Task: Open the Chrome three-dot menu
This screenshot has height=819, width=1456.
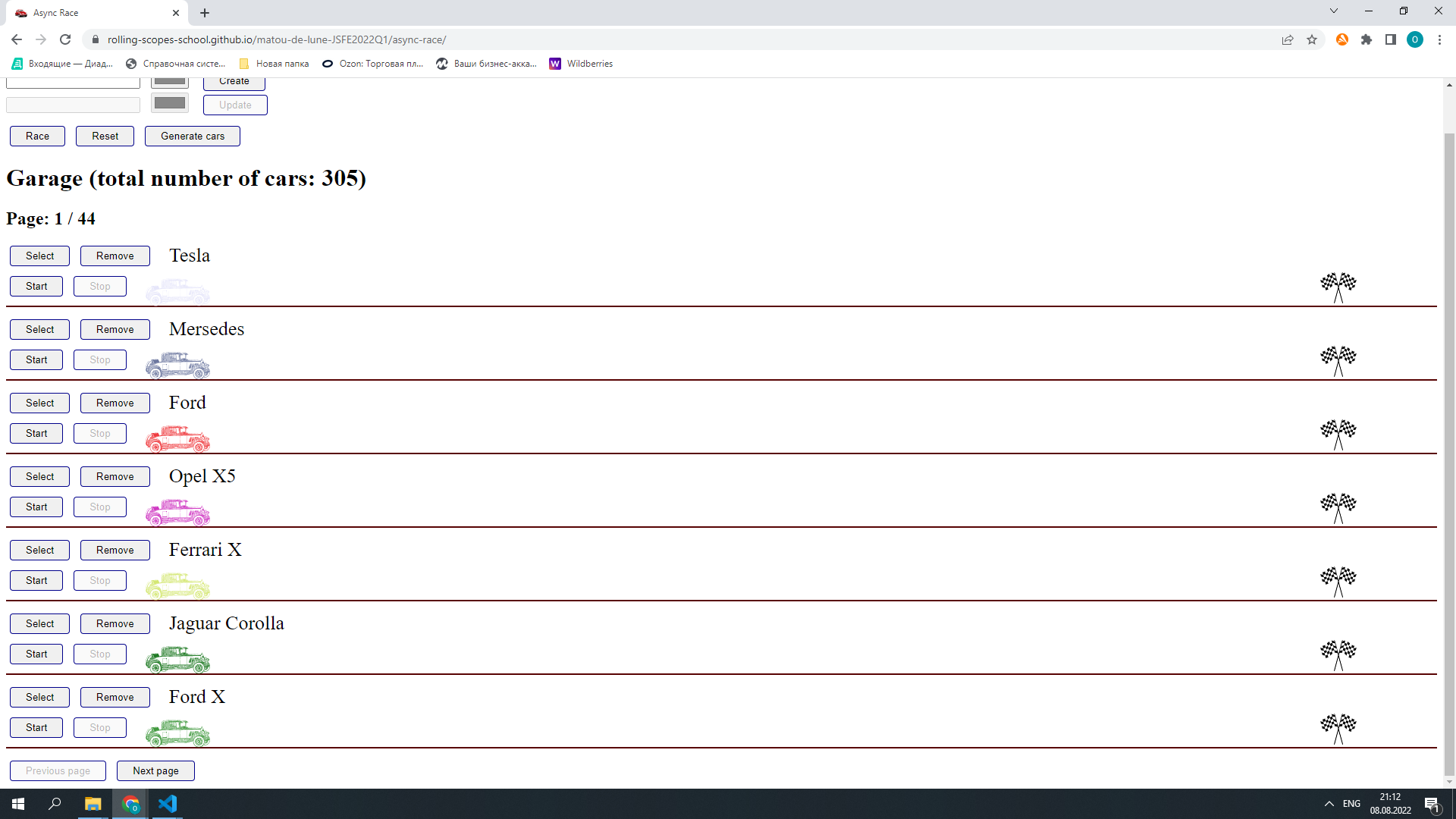Action: [1439, 39]
